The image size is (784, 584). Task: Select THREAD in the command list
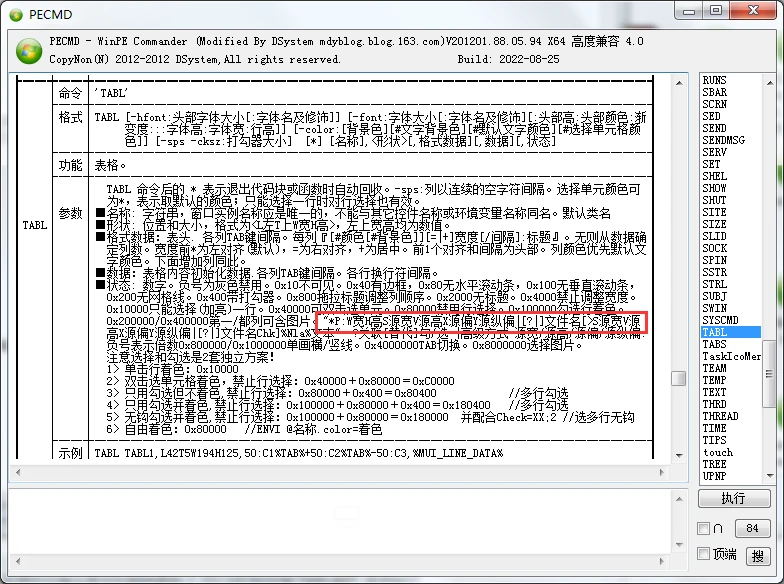click(720, 416)
